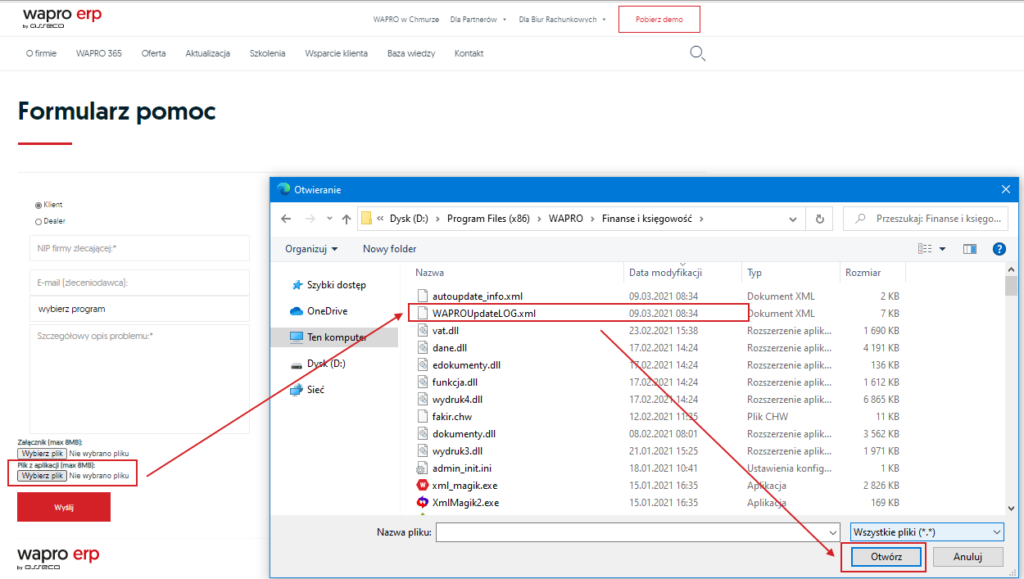Image resolution: width=1024 pixels, height=579 pixels.
Task: Click the folder icon in address bar
Action: pos(366,219)
